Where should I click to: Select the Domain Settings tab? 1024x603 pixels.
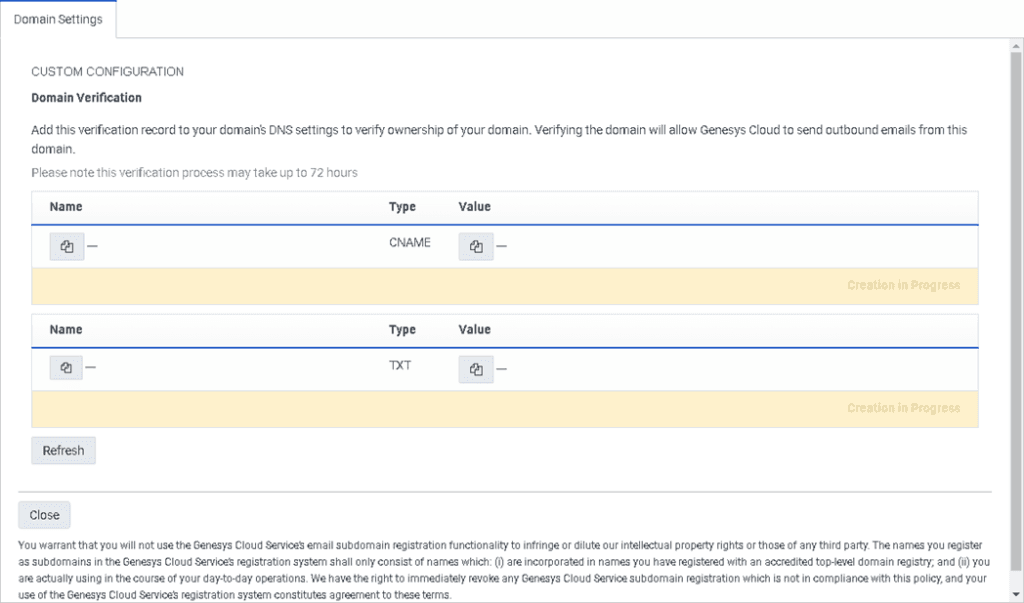click(x=57, y=17)
